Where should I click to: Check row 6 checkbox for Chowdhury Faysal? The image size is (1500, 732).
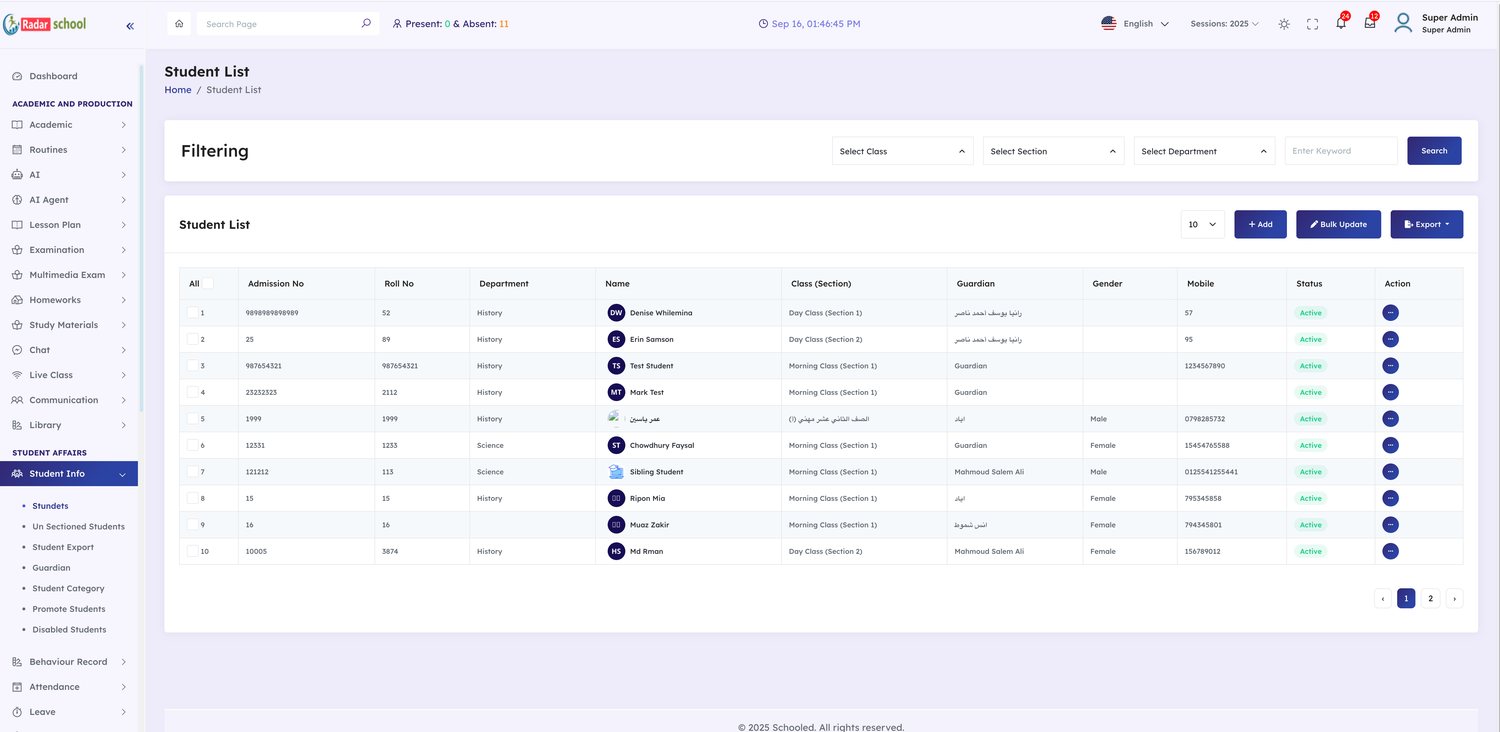(192, 445)
